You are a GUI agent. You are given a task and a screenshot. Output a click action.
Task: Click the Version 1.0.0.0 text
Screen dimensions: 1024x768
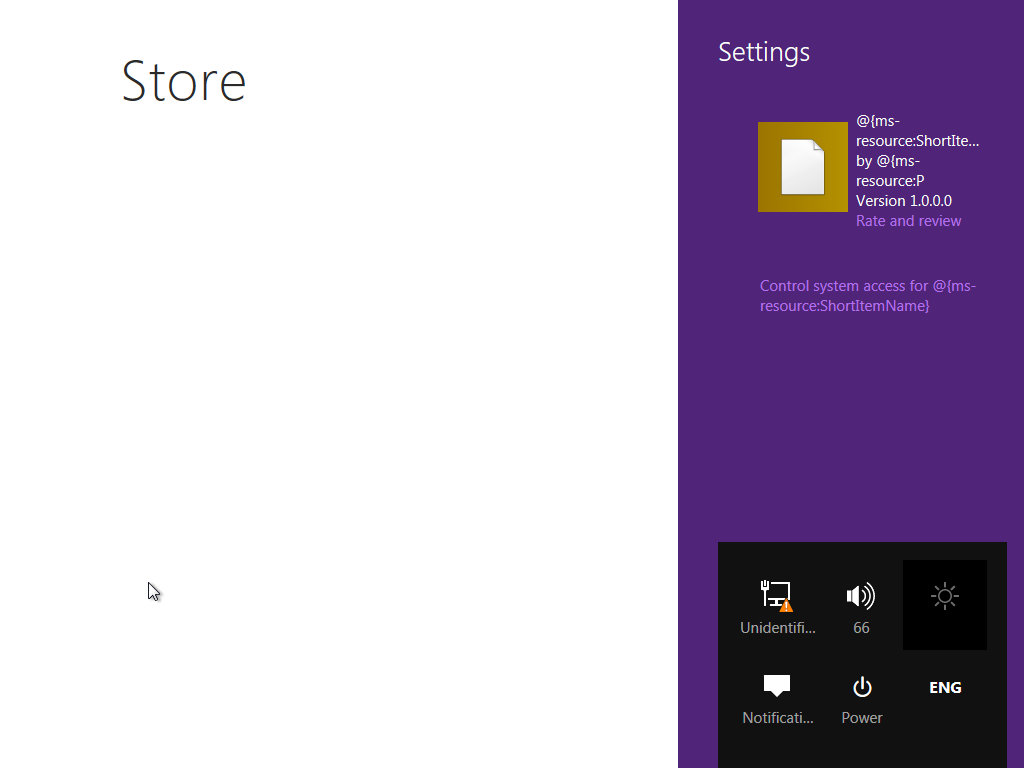[904, 200]
